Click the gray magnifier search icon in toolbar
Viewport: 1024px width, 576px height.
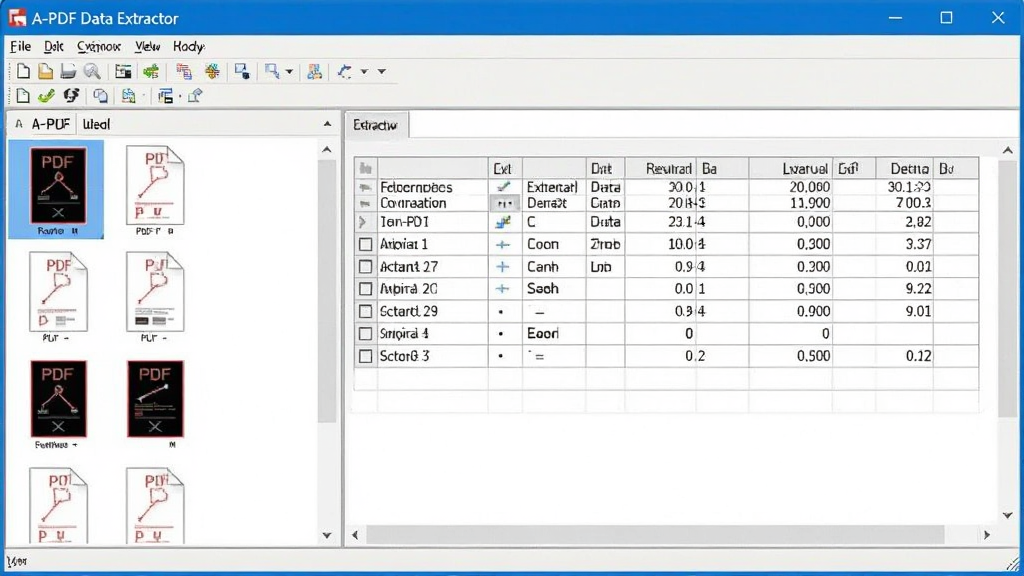pyautogui.click(x=92, y=71)
